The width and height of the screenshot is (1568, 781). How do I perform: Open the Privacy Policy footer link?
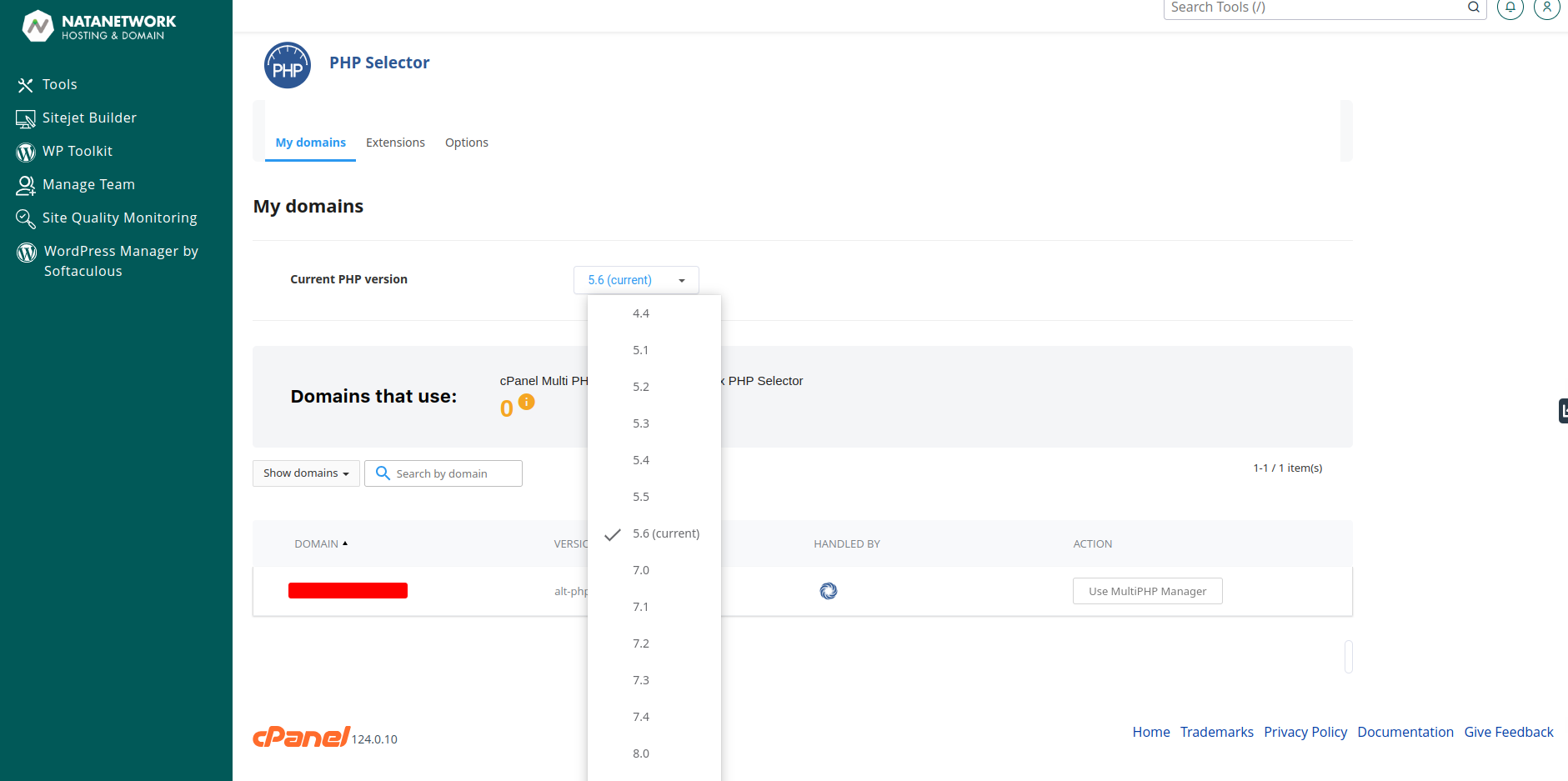click(x=1305, y=732)
